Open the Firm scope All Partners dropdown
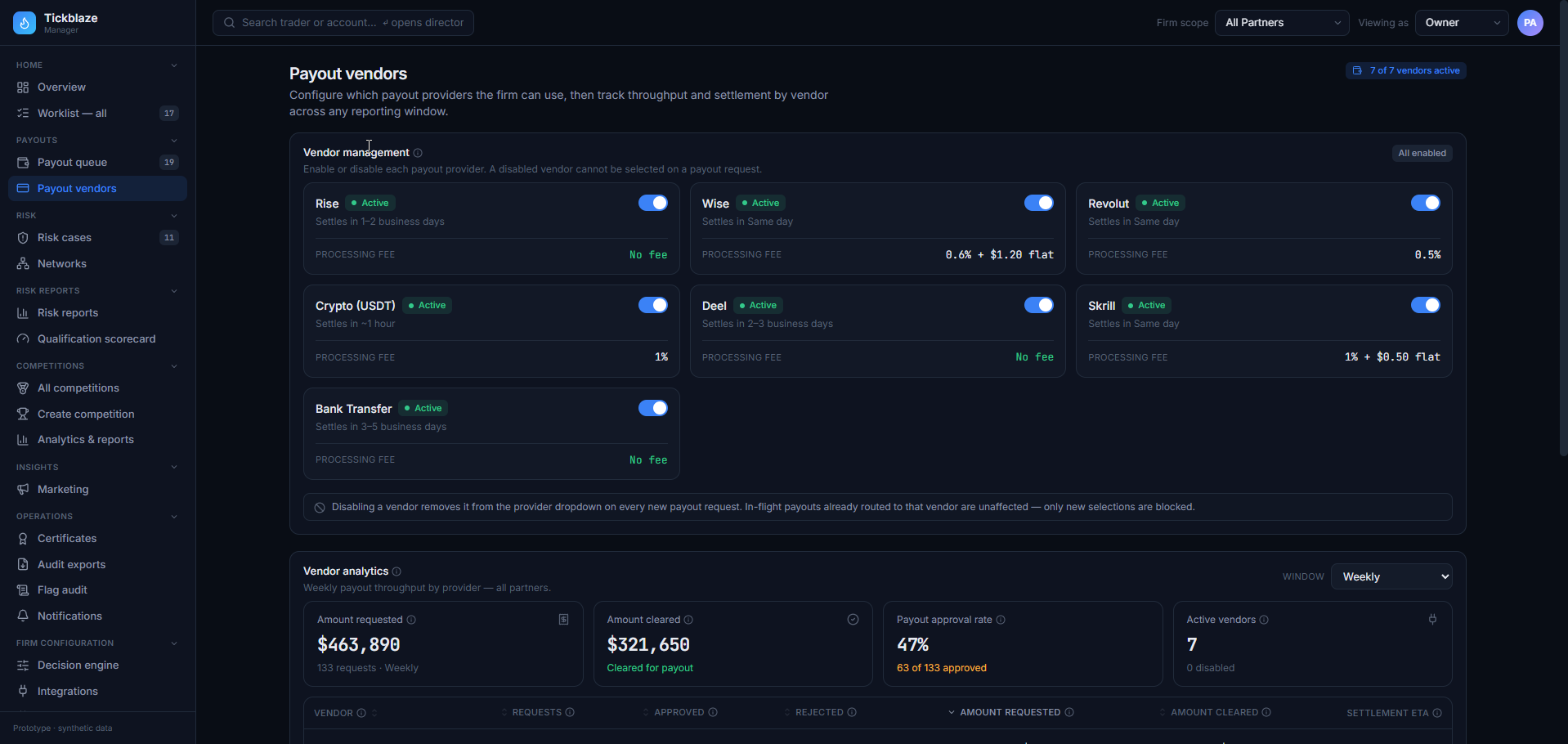The image size is (1568, 744). (1282, 23)
